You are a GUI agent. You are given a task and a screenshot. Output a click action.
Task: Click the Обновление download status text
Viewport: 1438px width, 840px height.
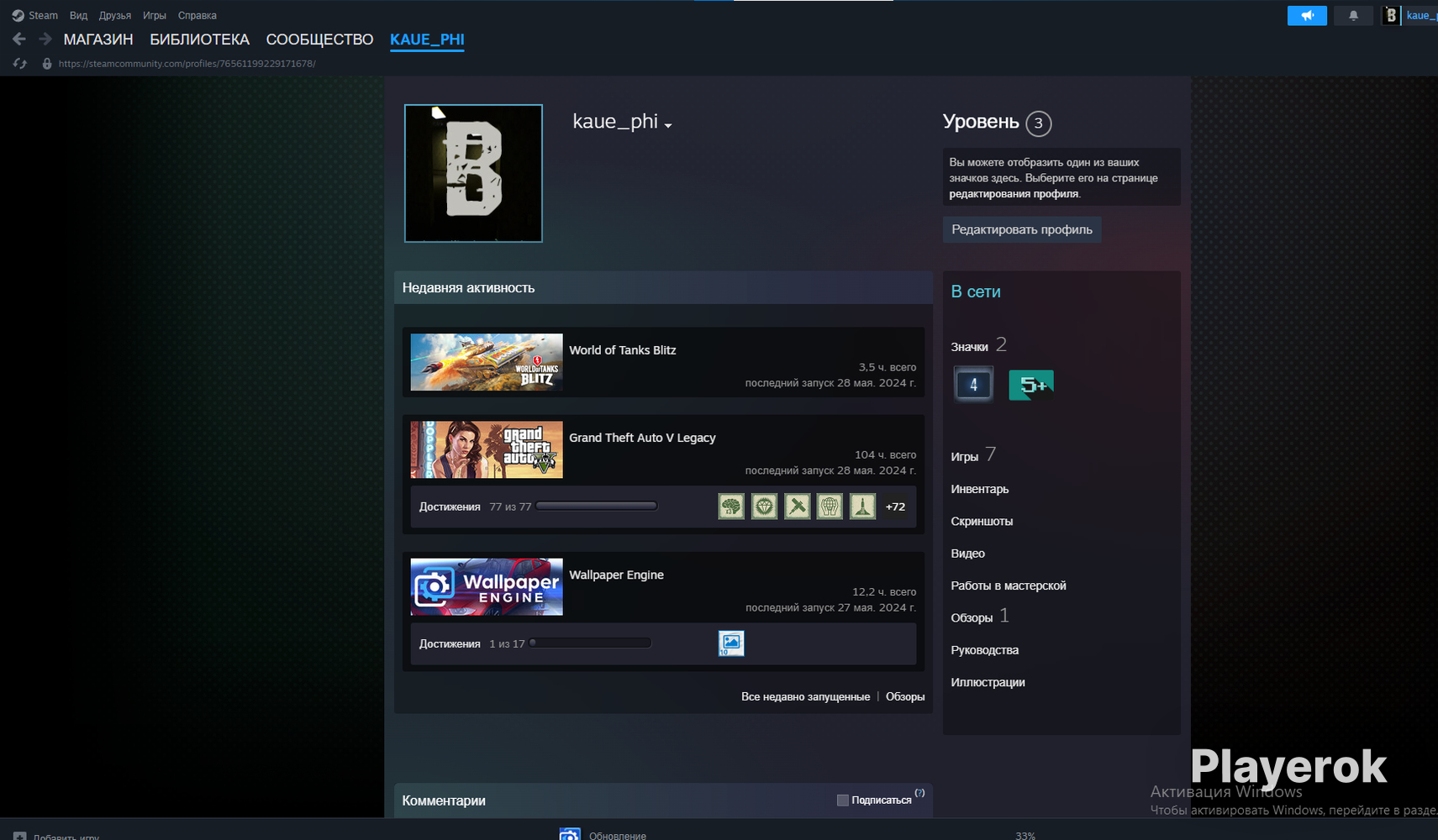click(618, 836)
